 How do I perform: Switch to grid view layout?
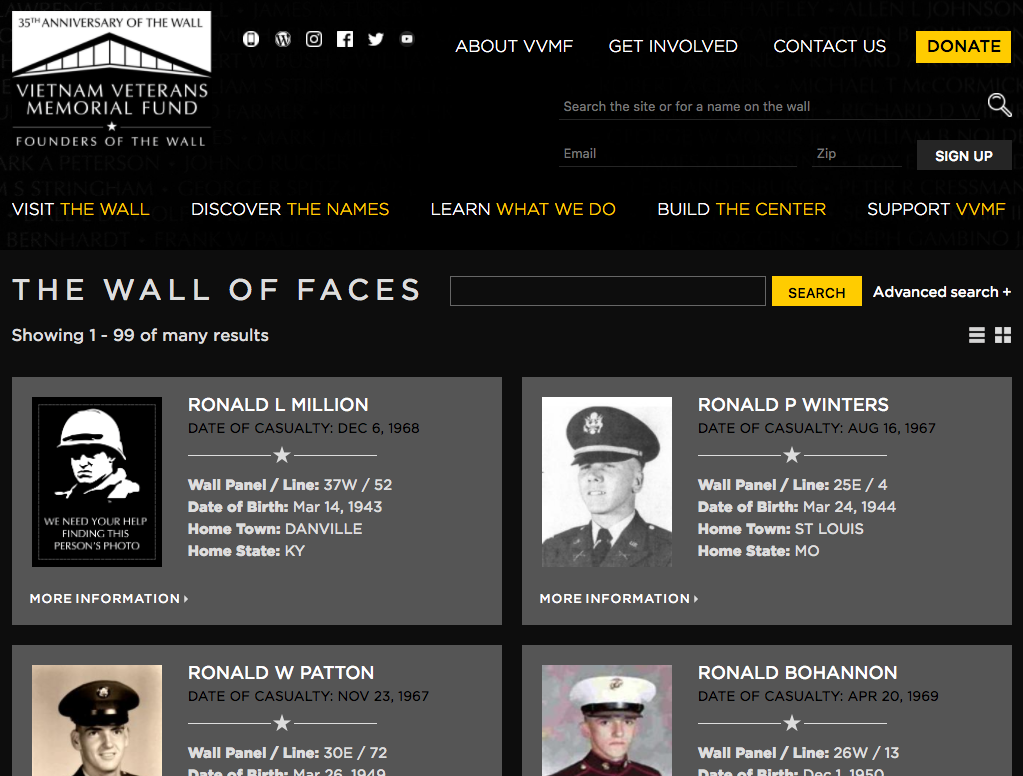[1003, 335]
